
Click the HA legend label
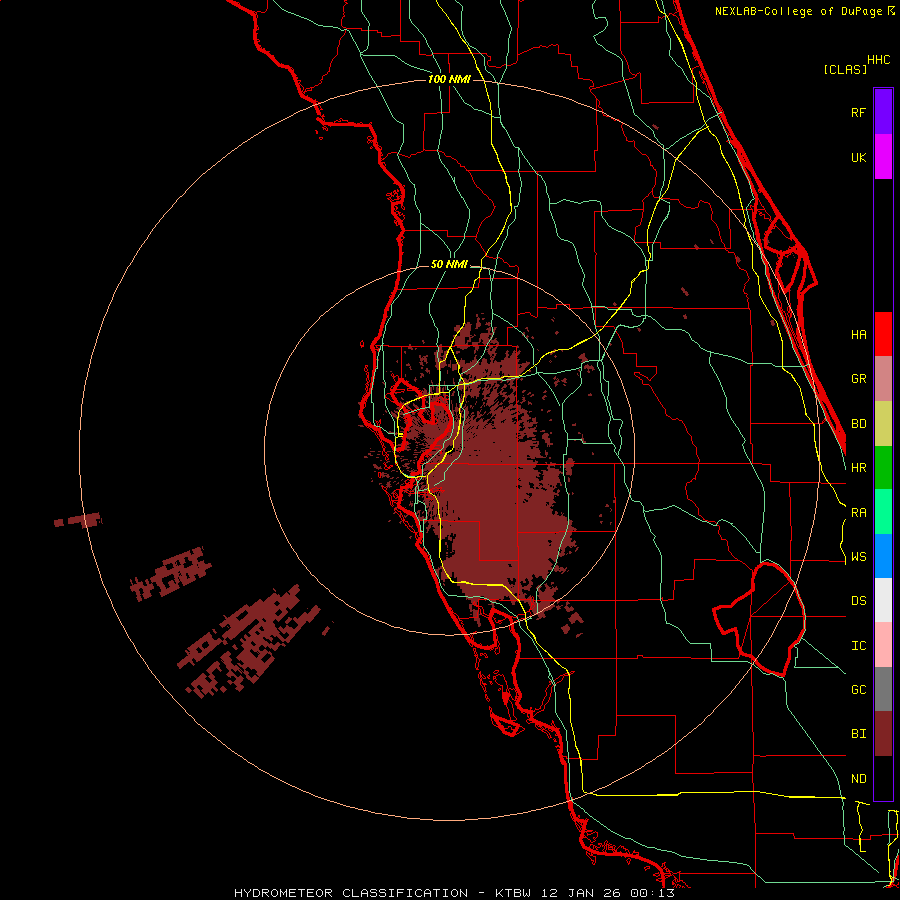858,335
